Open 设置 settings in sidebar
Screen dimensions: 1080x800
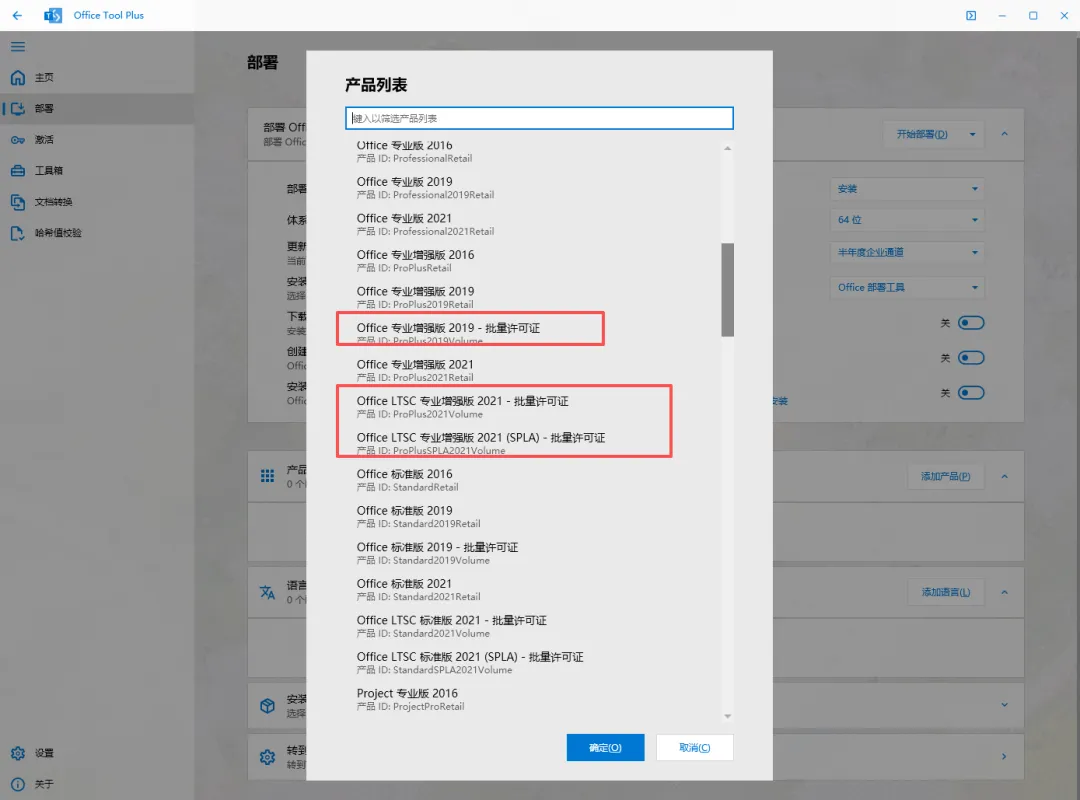click(97, 753)
